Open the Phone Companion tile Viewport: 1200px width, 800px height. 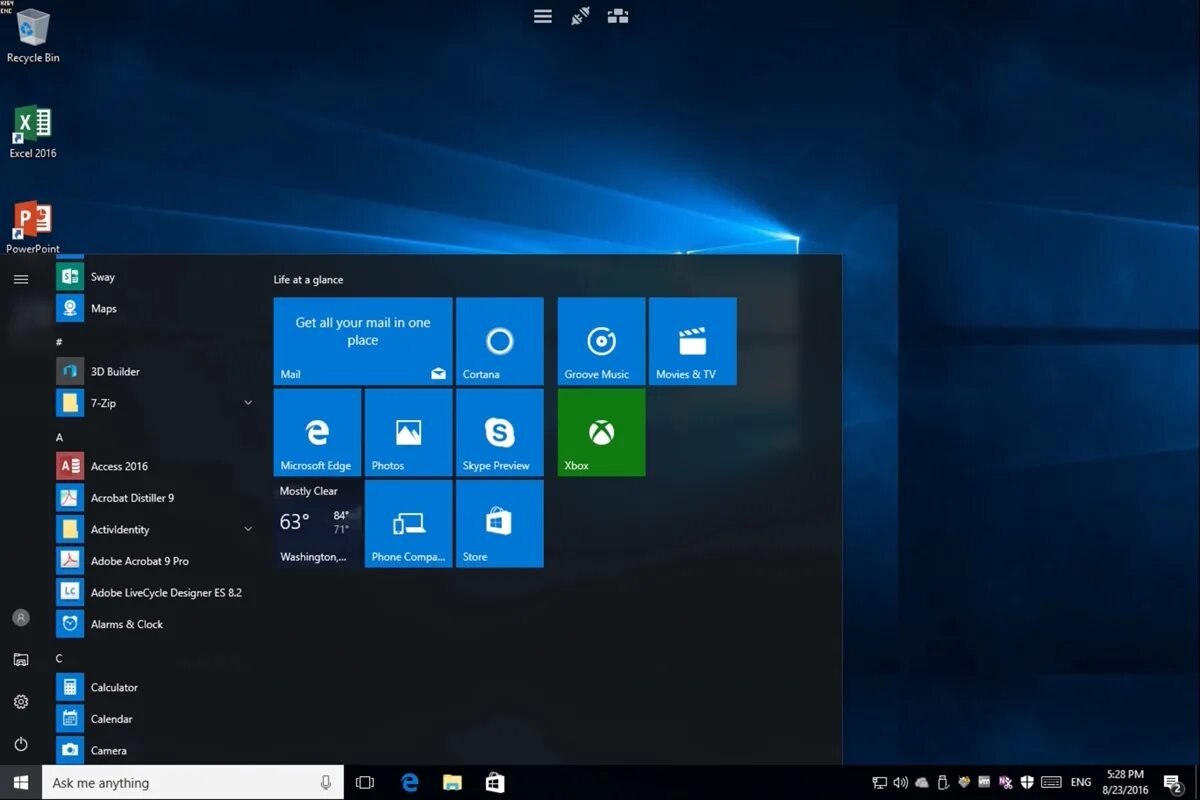(408, 523)
